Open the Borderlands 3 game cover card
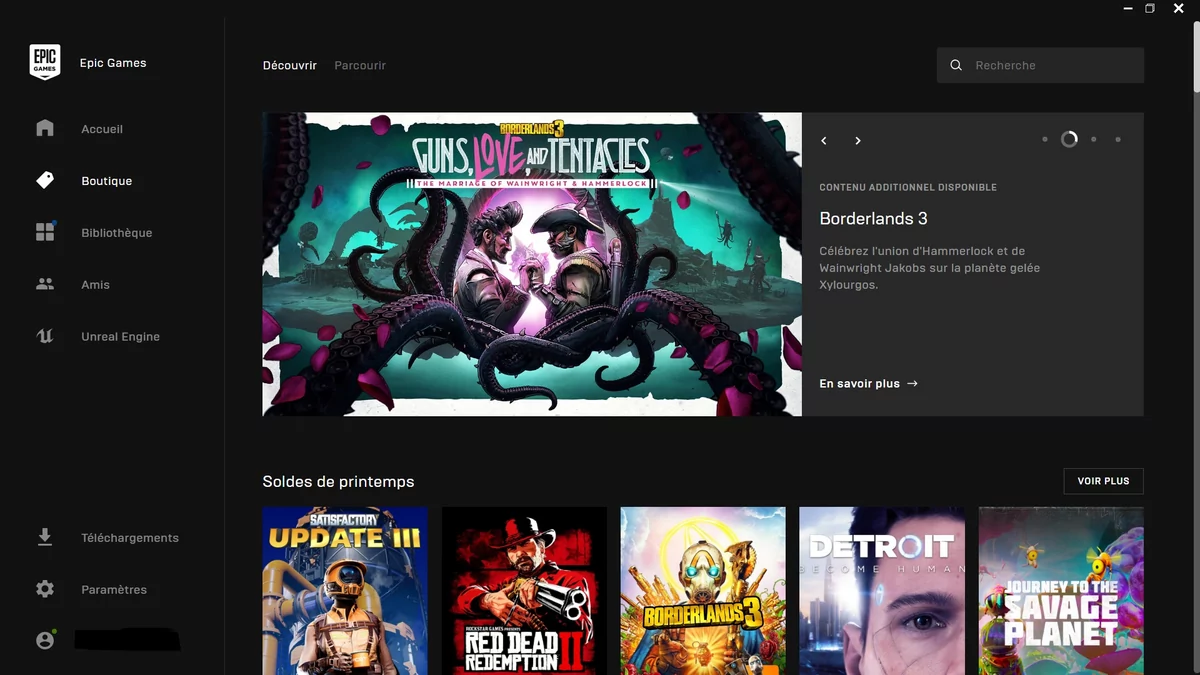The image size is (1200, 675). click(x=703, y=591)
